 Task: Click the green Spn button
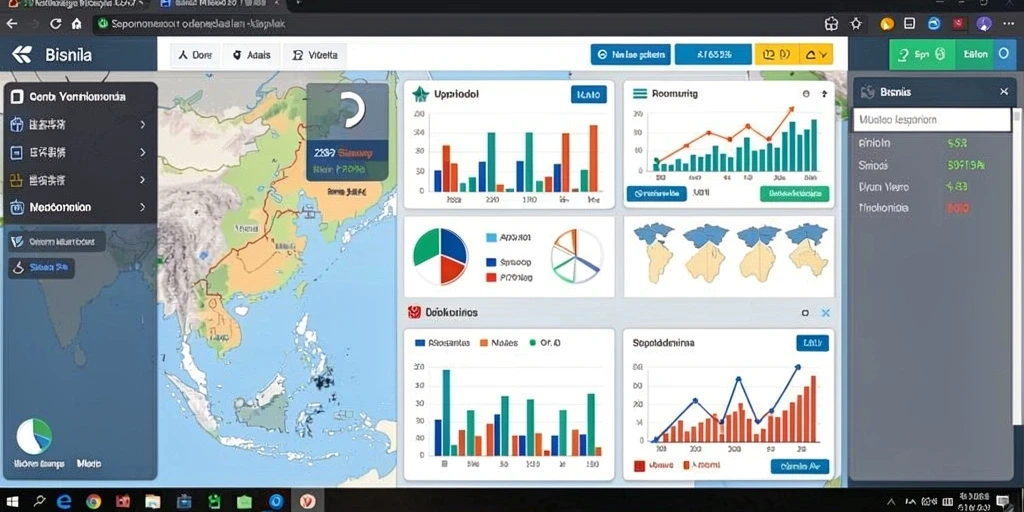click(x=922, y=55)
